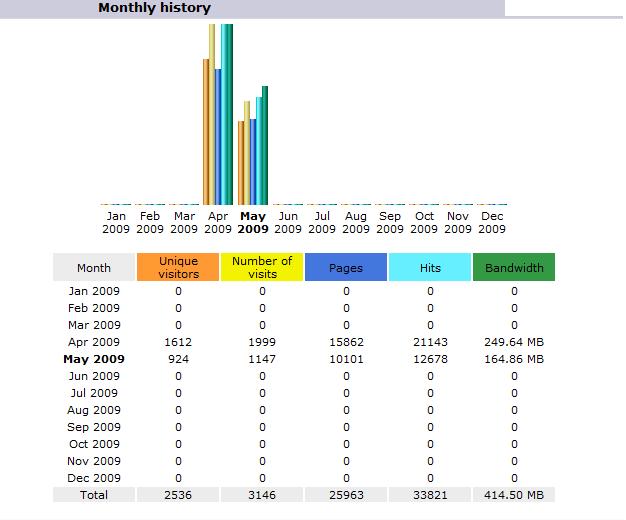Click the 164.86 MB bandwidth value
The image size is (626, 520).
tap(514, 359)
